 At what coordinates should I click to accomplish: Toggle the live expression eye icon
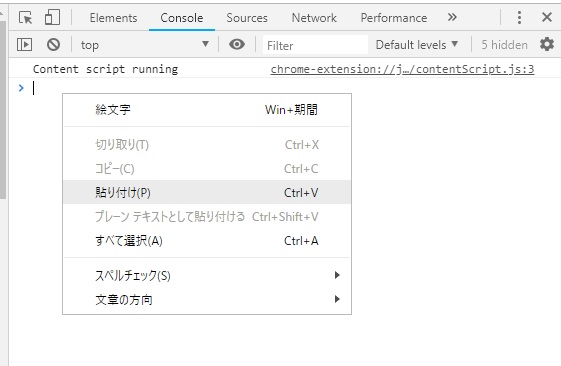coord(237,44)
